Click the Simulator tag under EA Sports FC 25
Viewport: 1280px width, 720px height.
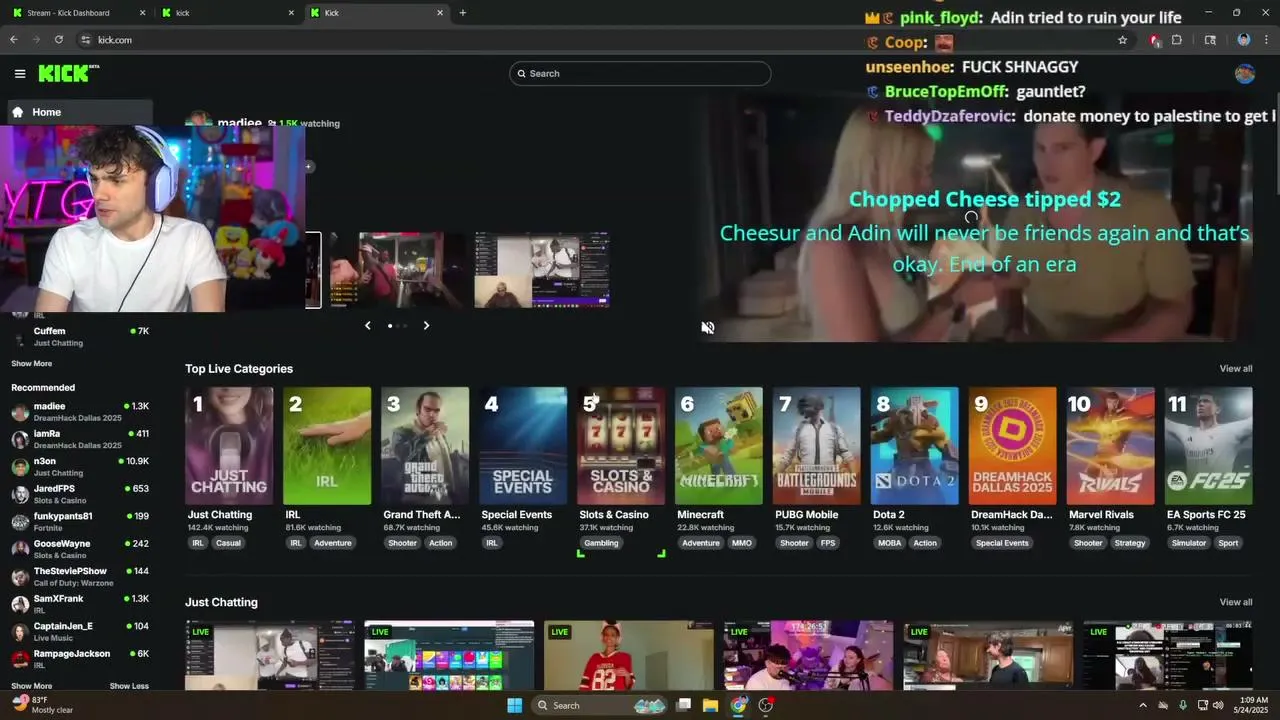point(1189,543)
